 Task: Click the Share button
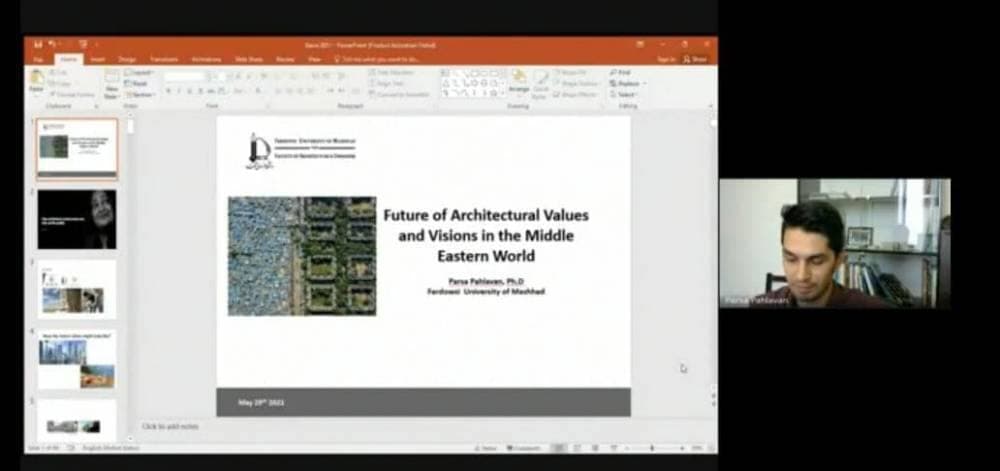coord(697,59)
